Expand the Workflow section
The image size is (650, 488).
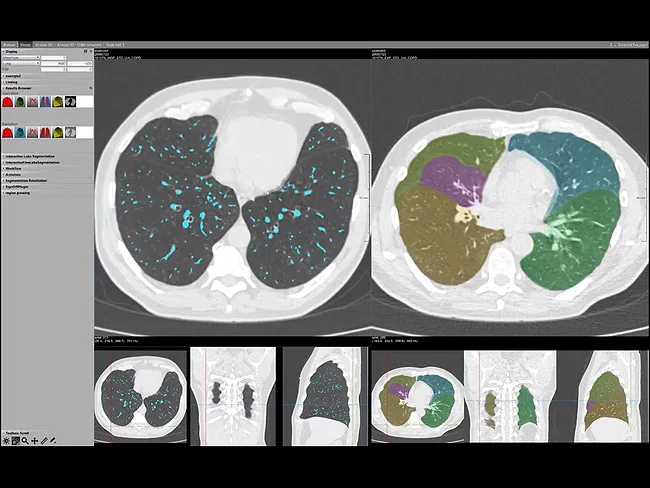pyautogui.click(x=16, y=168)
